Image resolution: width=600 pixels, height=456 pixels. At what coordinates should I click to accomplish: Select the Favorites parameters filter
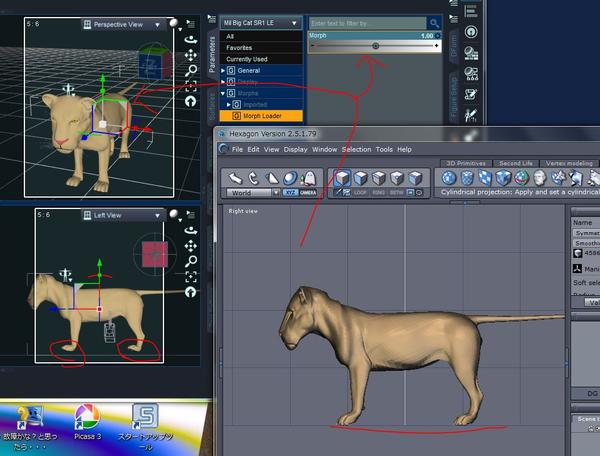pos(261,48)
